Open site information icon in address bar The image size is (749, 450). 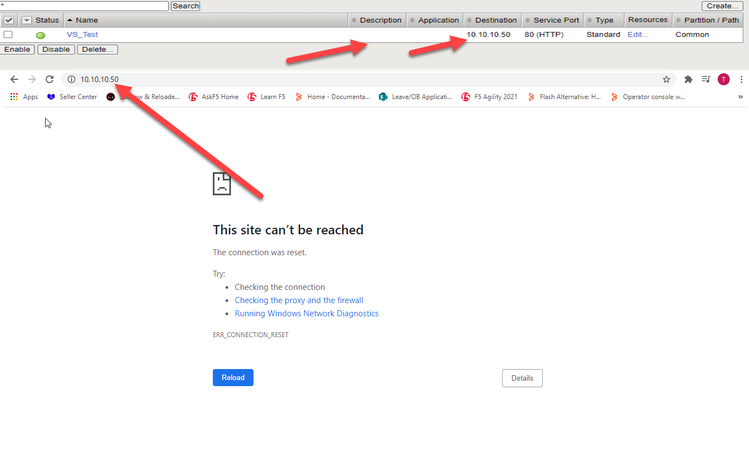pyautogui.click(x=71, y=79)
